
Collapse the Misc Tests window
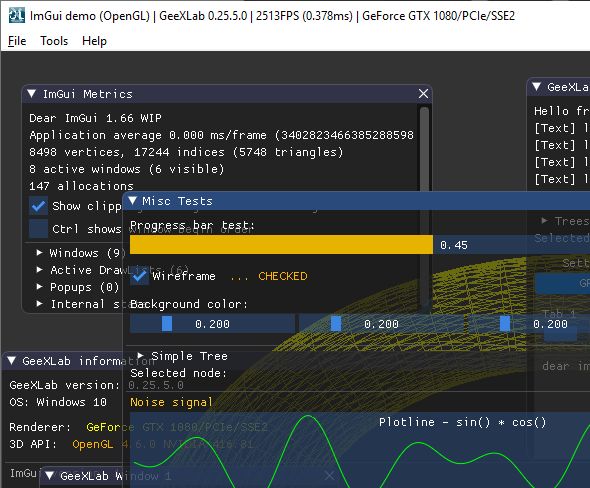coord(132,201)
